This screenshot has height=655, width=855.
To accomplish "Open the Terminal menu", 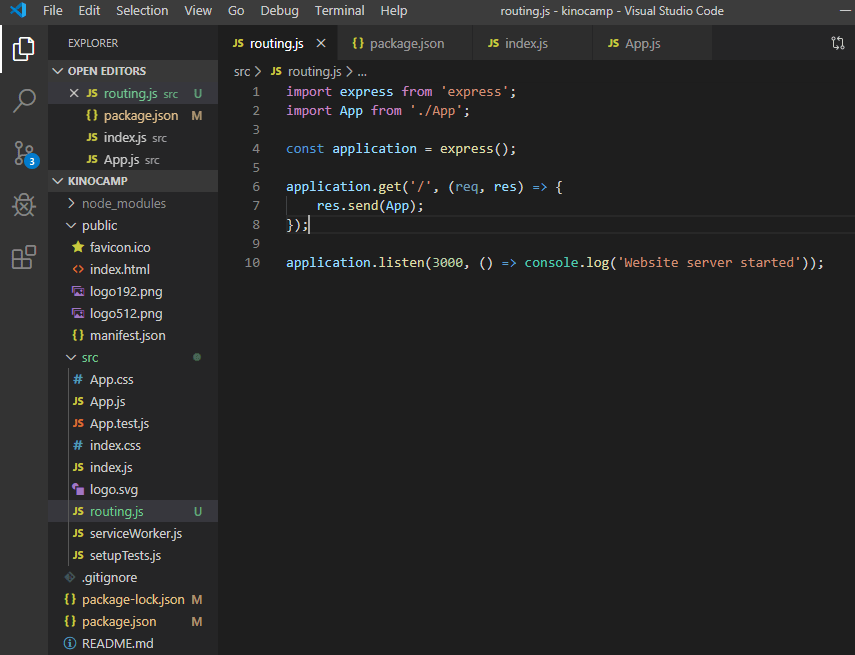I will (339, 11).
